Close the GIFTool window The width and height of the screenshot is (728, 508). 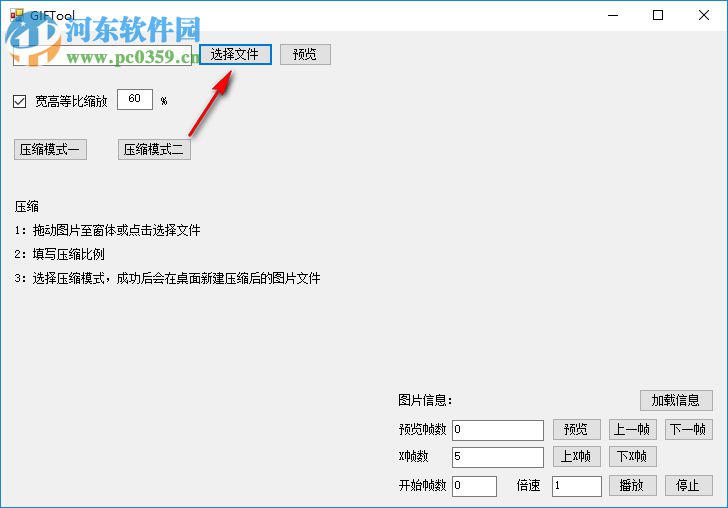tap(703, 15)
